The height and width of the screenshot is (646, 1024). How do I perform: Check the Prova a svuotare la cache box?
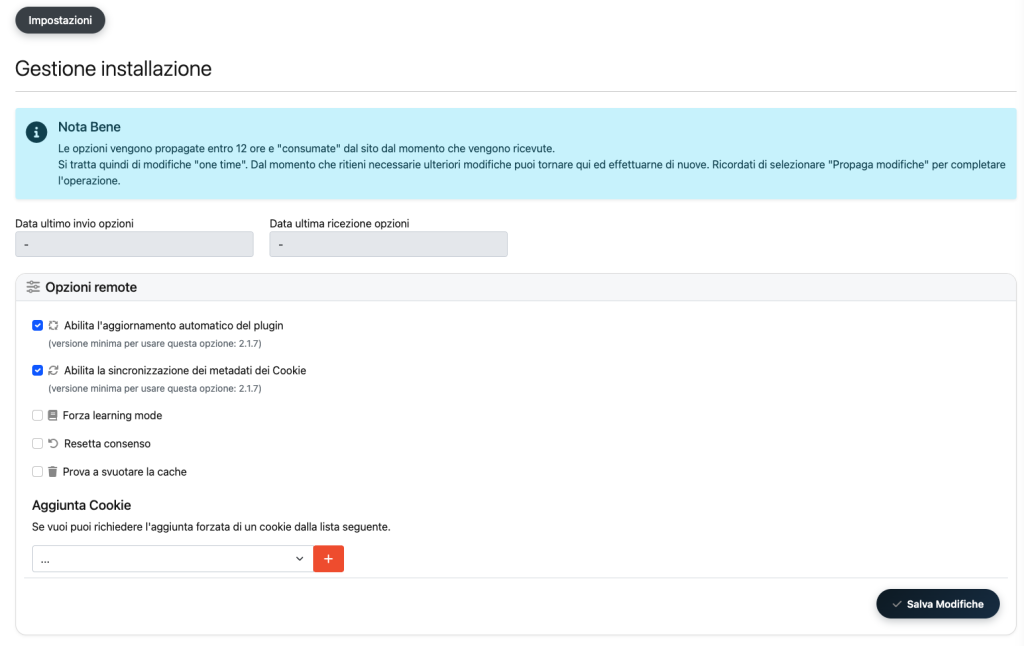[x=38, y=471]
